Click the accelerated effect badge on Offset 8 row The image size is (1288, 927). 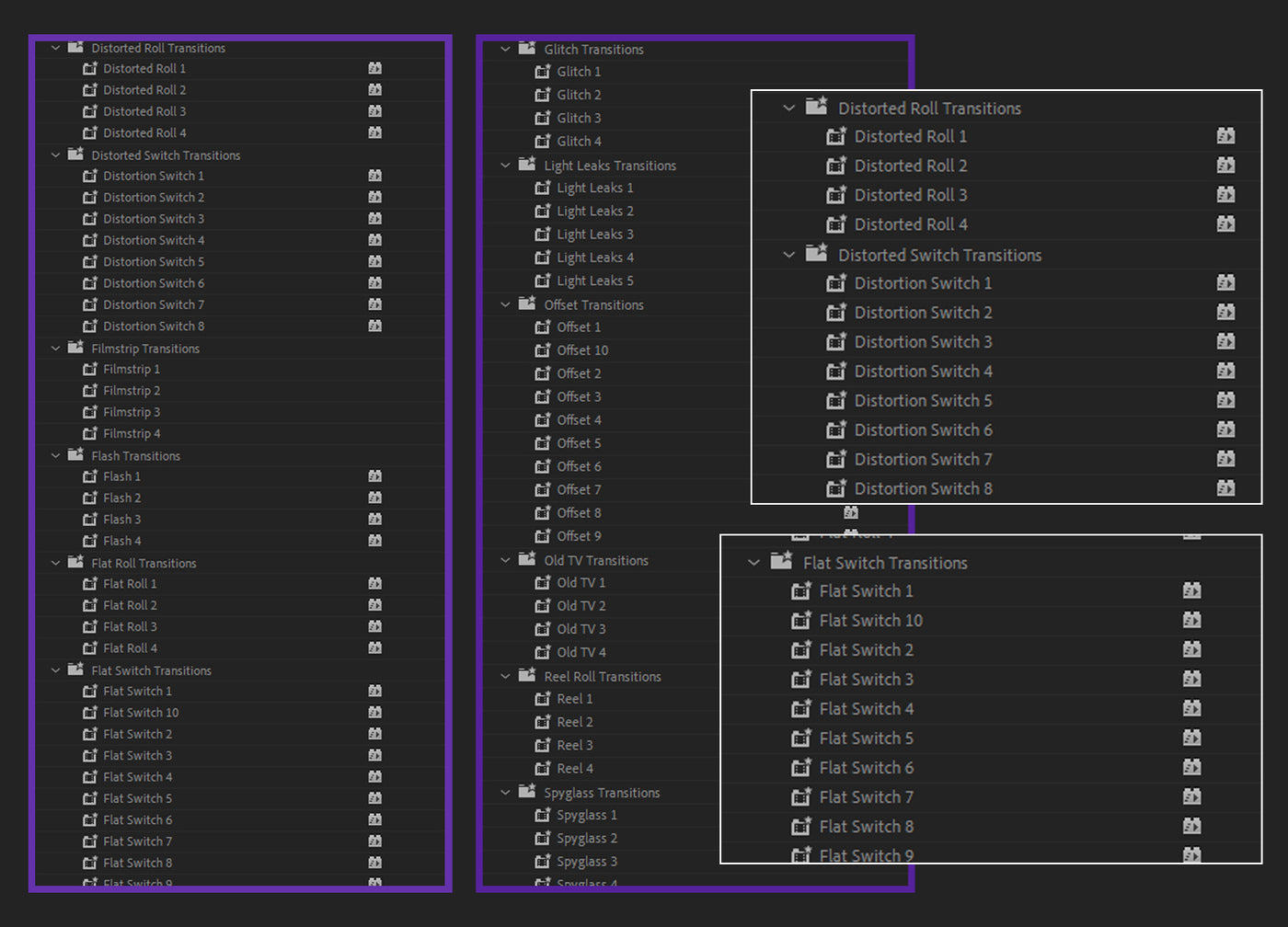coord(851,512)
